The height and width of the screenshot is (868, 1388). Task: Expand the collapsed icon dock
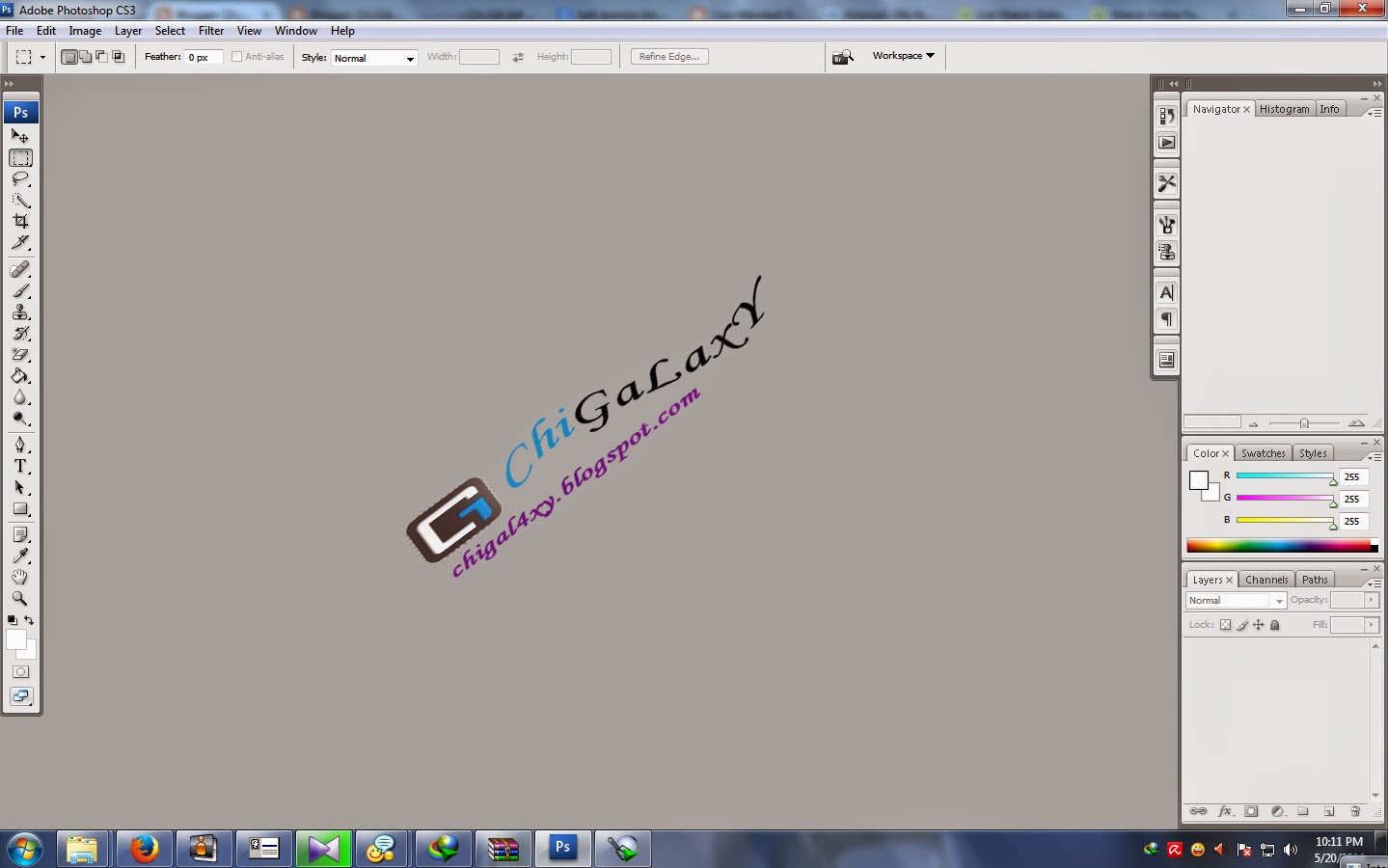tap(1173, 84)
